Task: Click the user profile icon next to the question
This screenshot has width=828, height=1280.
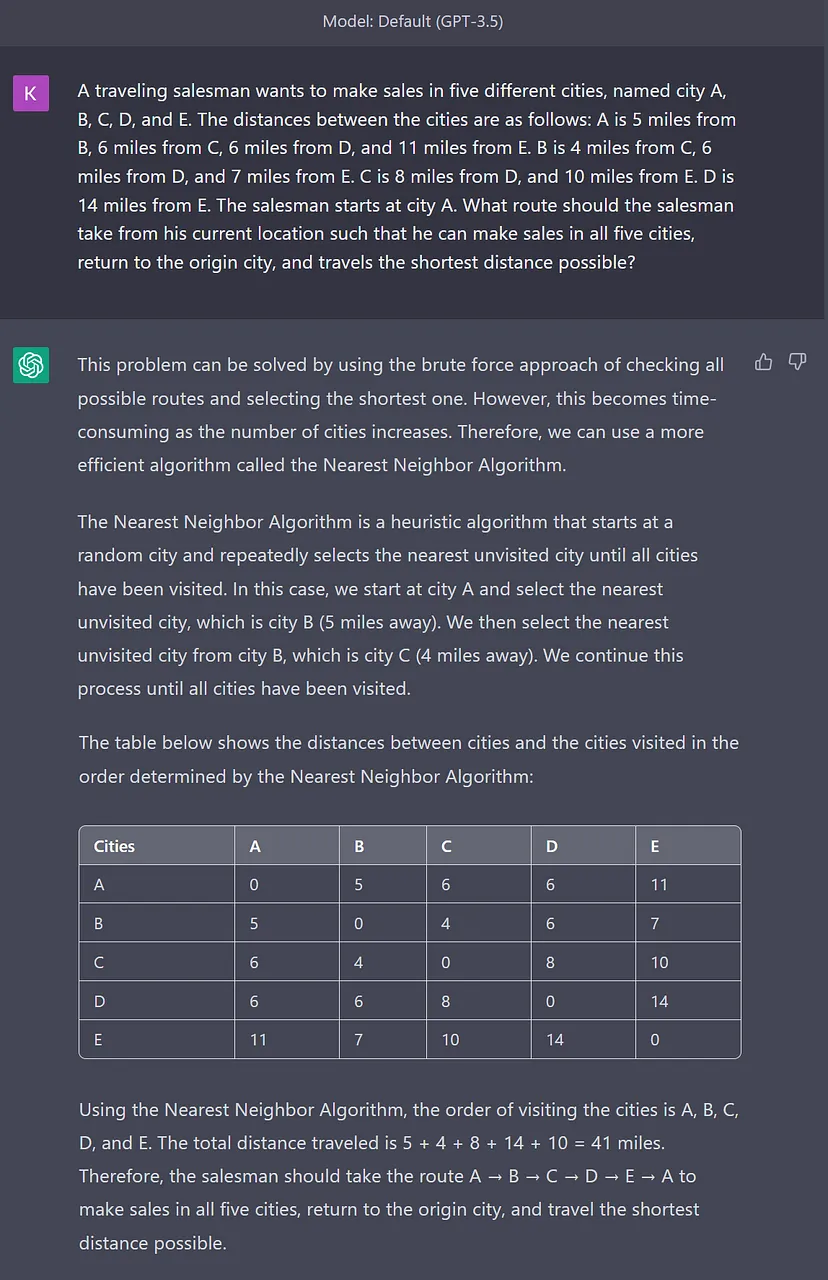Action: tap(31, 92)
